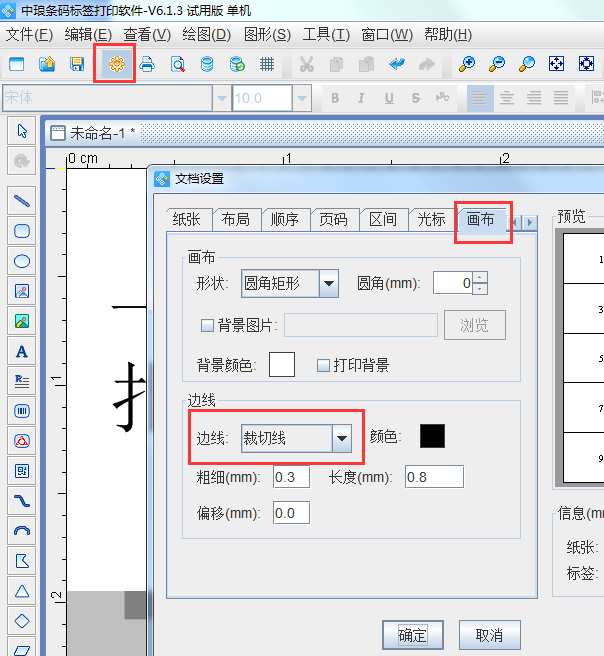The image size is (604, 656).
Task: Open the font size 10.0 dropdown arrow
Action: point(302,98)
